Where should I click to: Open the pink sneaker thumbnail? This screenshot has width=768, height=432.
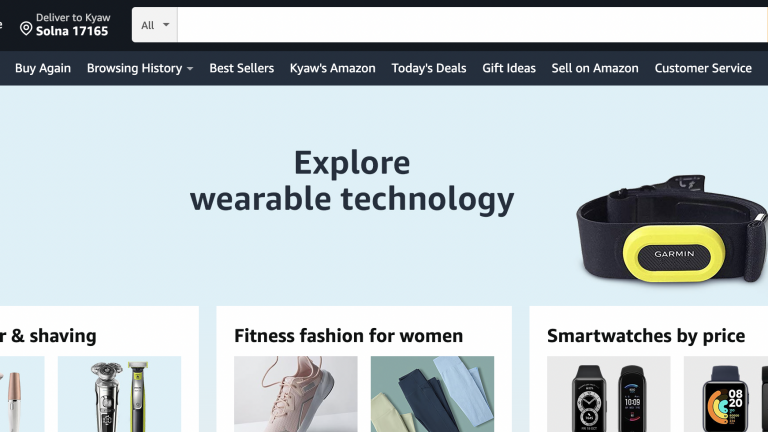296,394
